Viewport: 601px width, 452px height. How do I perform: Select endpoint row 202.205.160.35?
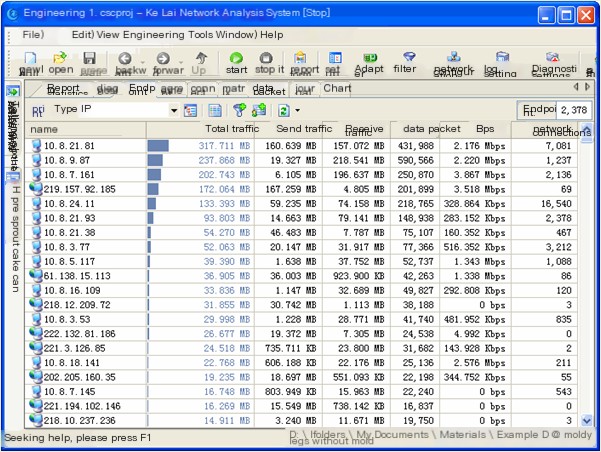tap(302, 377)
